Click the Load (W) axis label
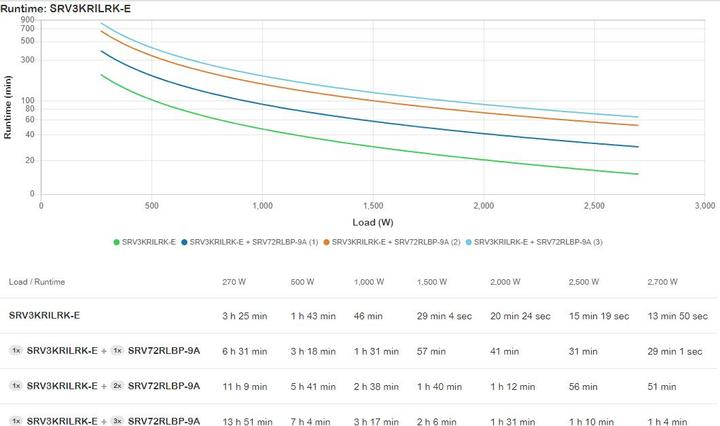This screenshot has height=426, width=720. point(372,221)
